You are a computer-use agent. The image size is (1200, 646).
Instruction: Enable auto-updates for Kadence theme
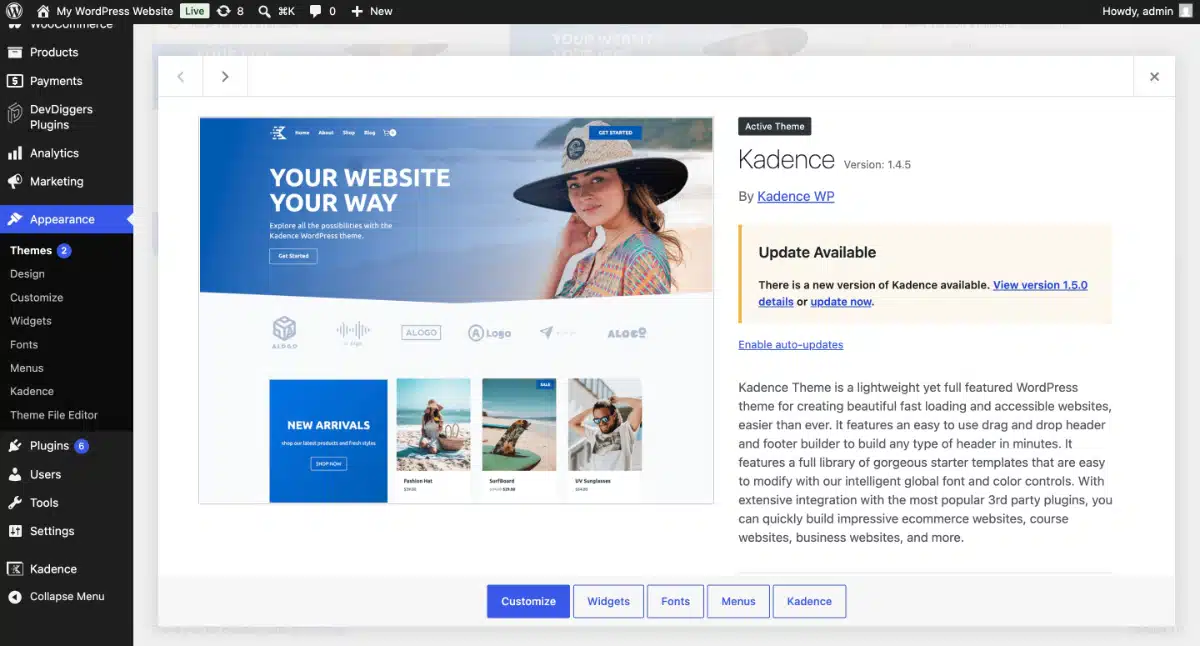coord(790,345)
